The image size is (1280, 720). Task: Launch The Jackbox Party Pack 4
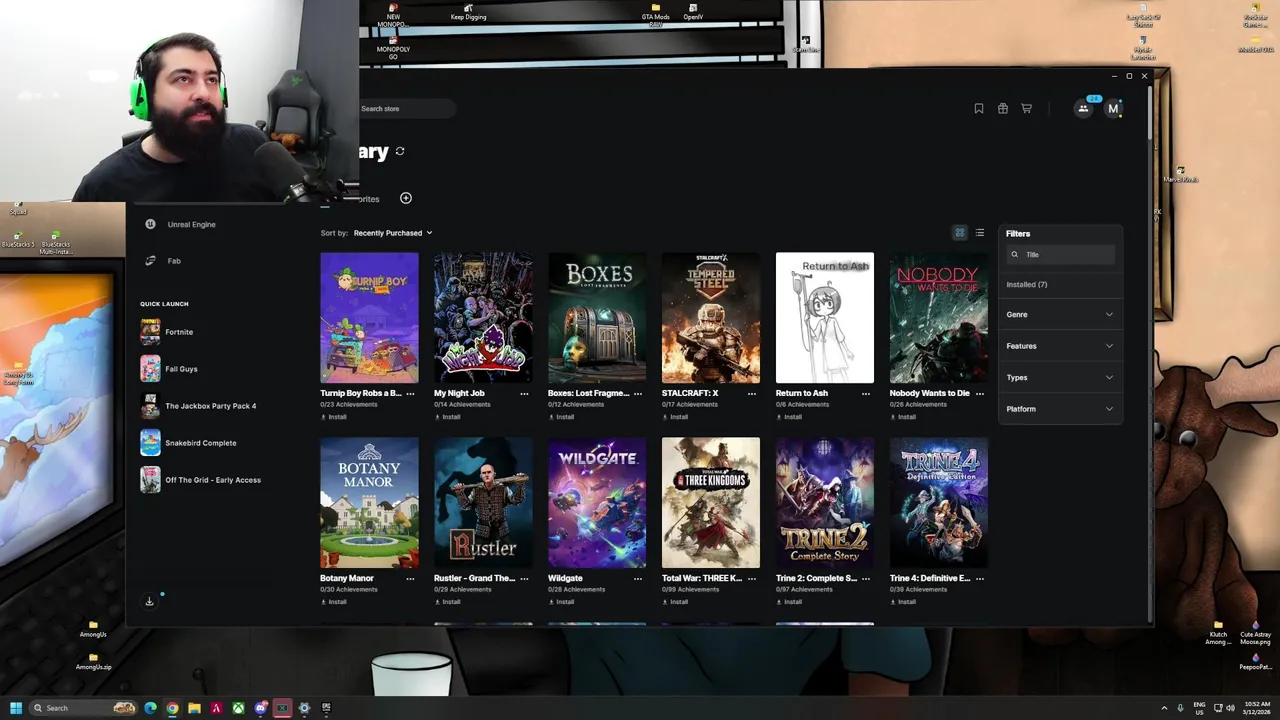point(199,406)
